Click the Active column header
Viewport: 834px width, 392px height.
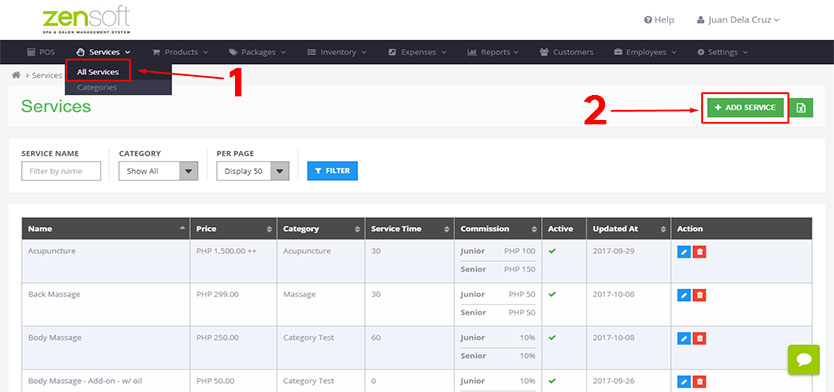(x=564, y=229)
